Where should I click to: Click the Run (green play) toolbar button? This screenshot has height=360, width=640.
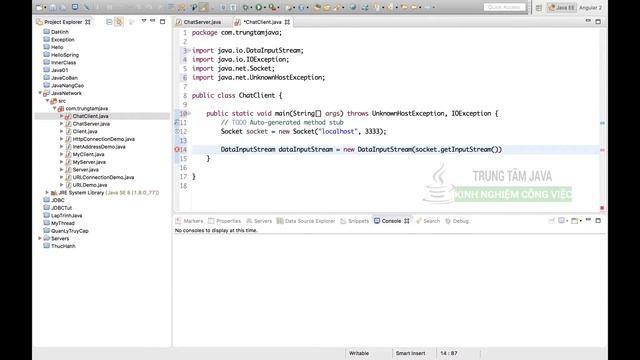point(259,7)
